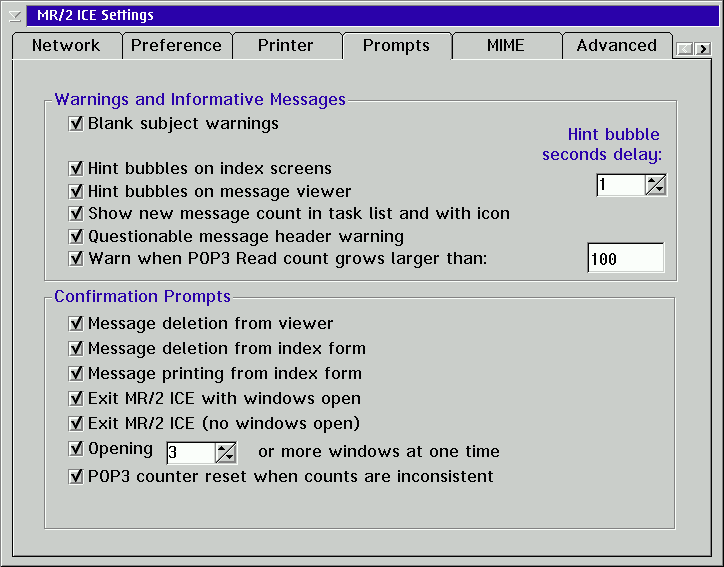Click 'Confirmation Prompts' group label
The image size is (724, 567).
coord(142,296)
